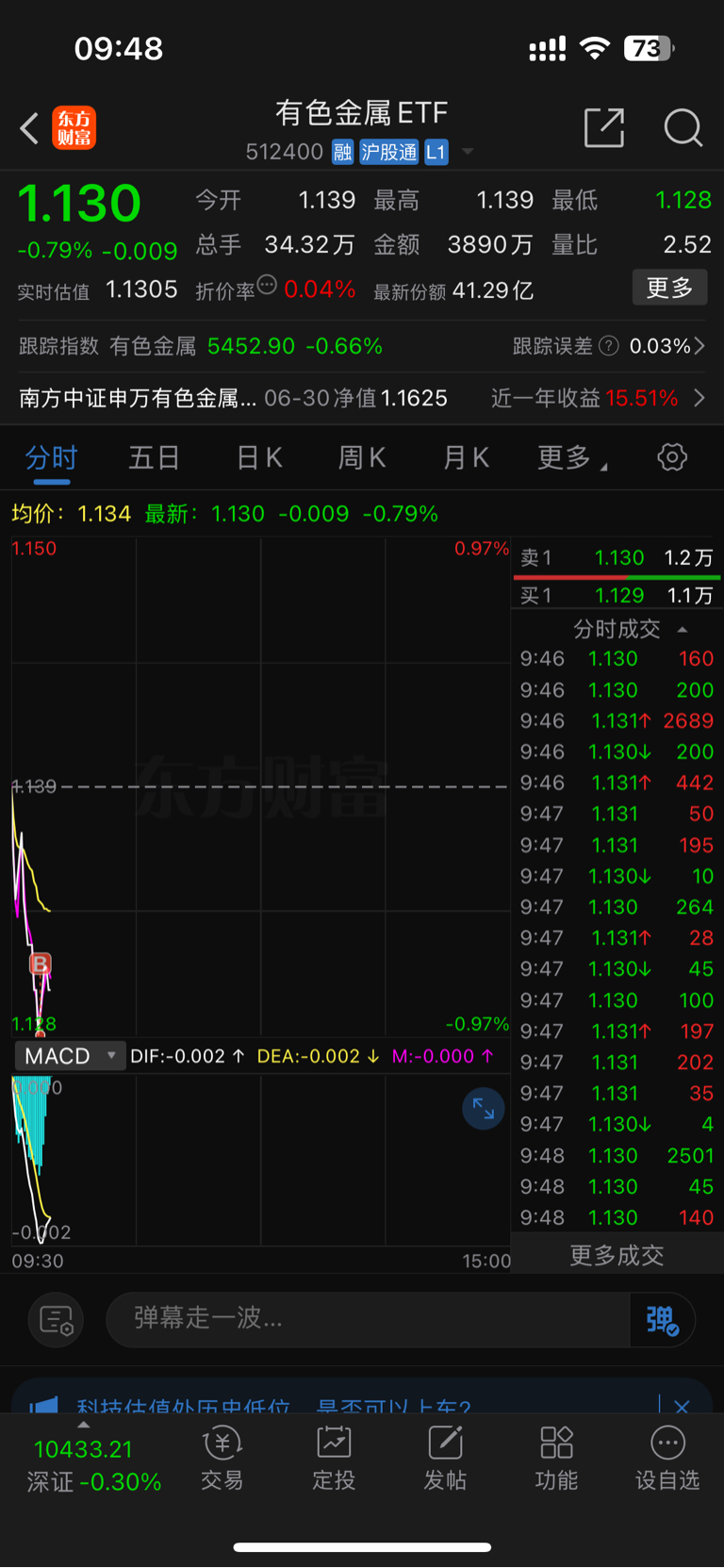724x1568 pixels.
Task: Tap the iOS home indicator bar
Action: 362,1547
